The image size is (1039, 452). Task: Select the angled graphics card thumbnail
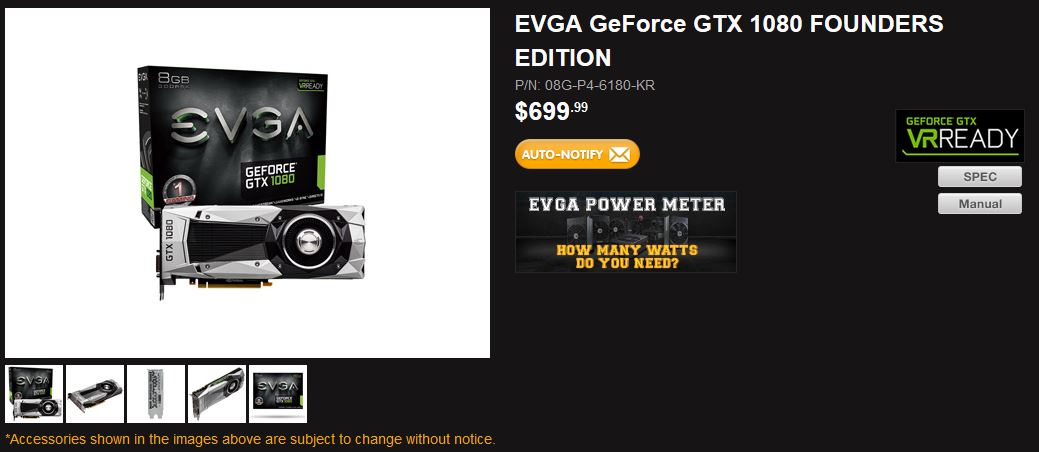(x=95, y=394)
